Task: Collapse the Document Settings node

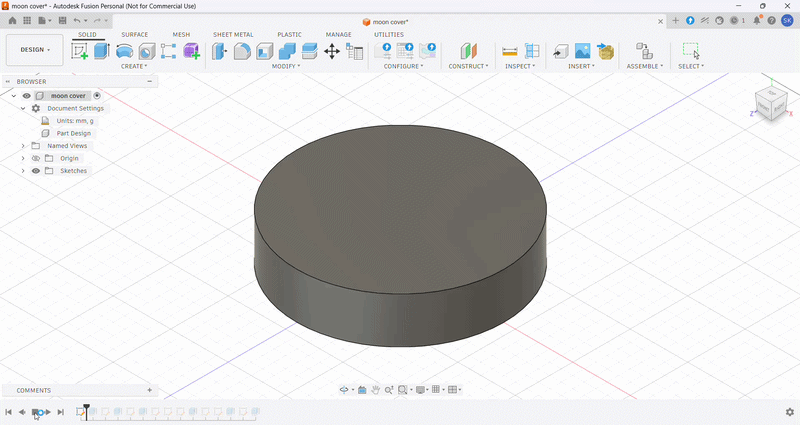Action: 23,108
